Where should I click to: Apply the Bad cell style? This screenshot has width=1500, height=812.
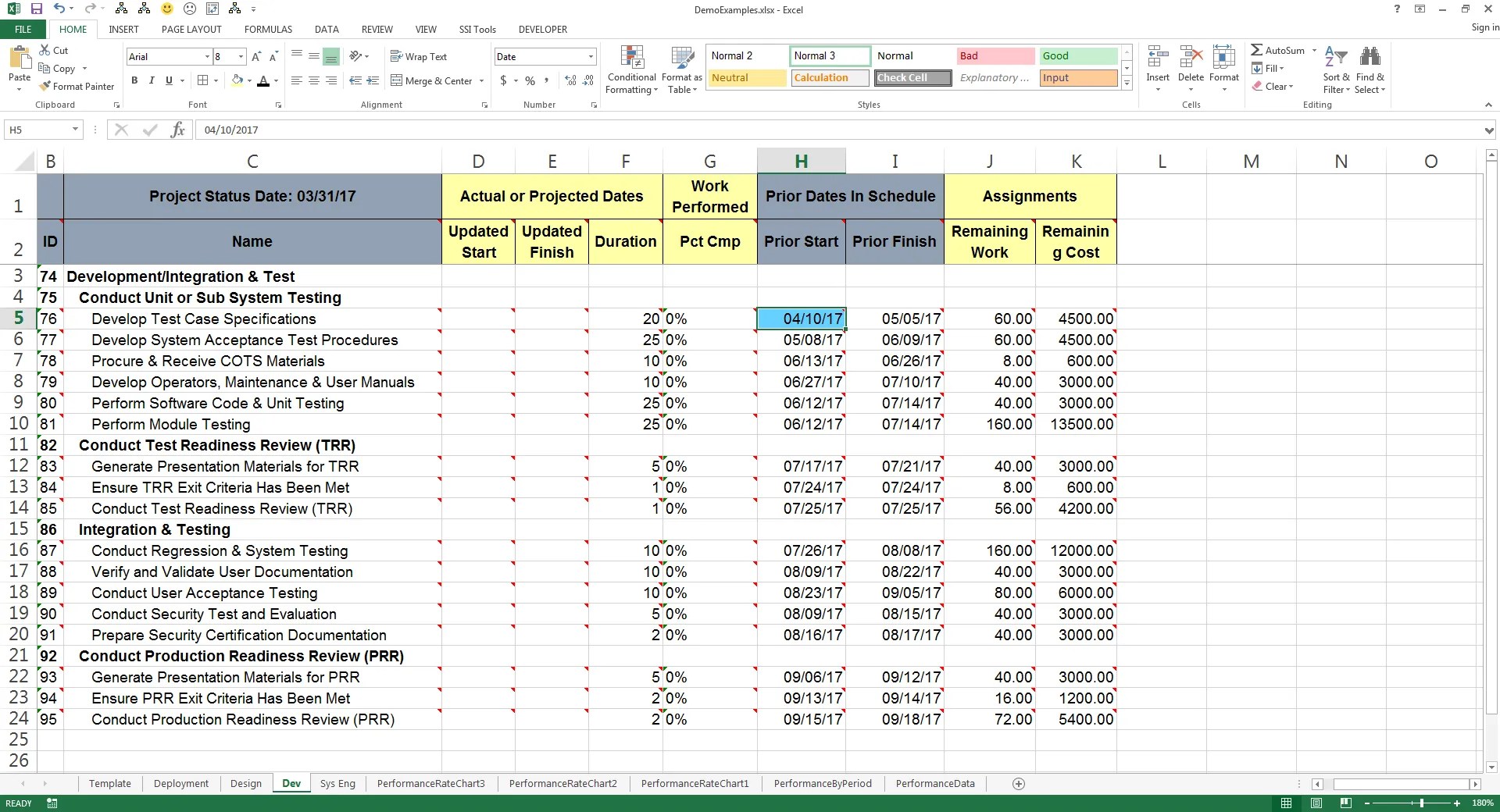995,55
